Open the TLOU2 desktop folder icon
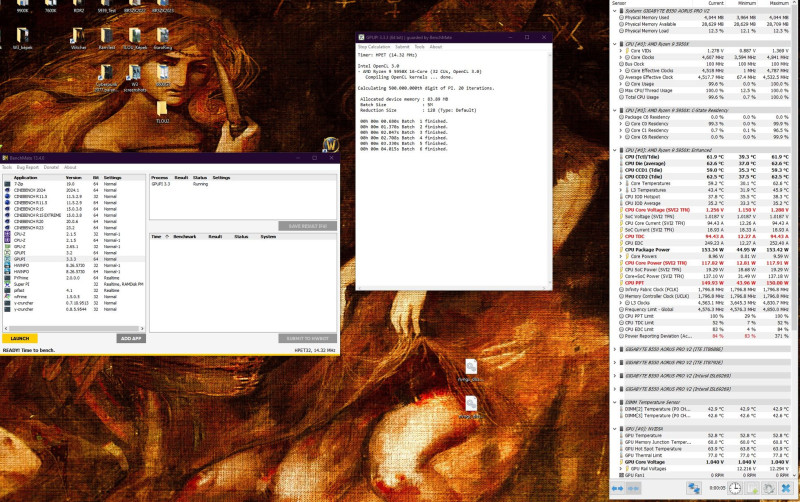The height and width of the screenshot is (502, 800). click(x=162, y=112)
